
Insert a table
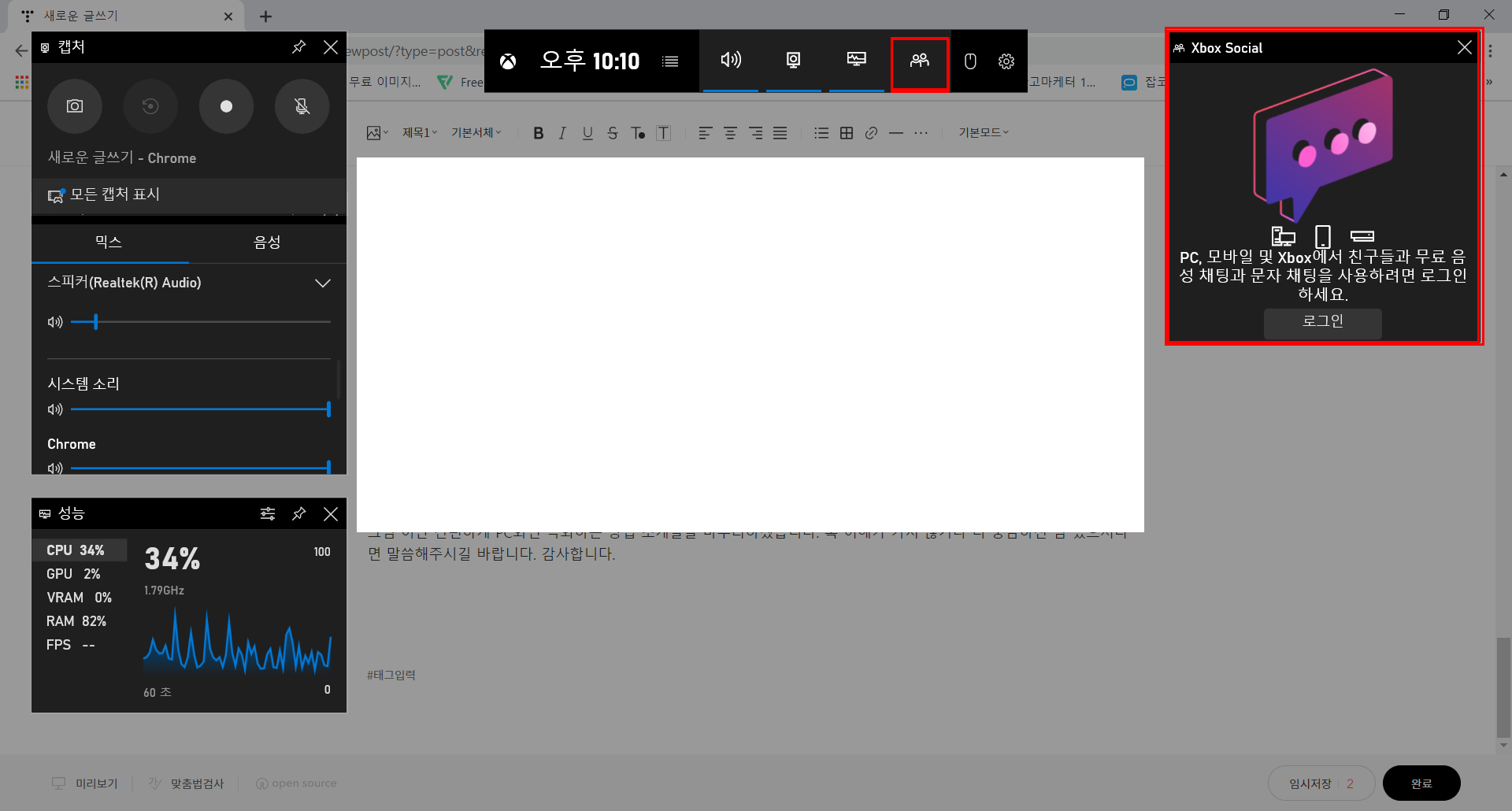pyautogui.click(x=847, y=133)
